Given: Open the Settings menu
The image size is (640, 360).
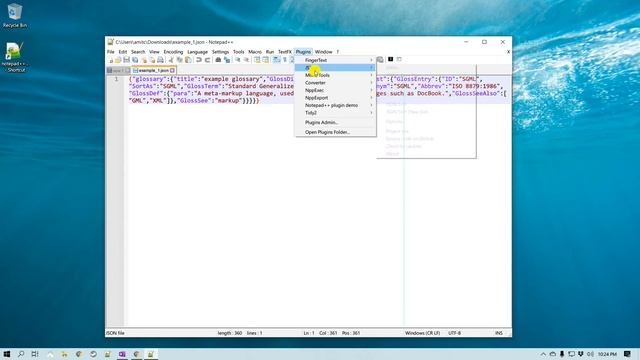Looking at the screenshot, I should tap(220, 52).
